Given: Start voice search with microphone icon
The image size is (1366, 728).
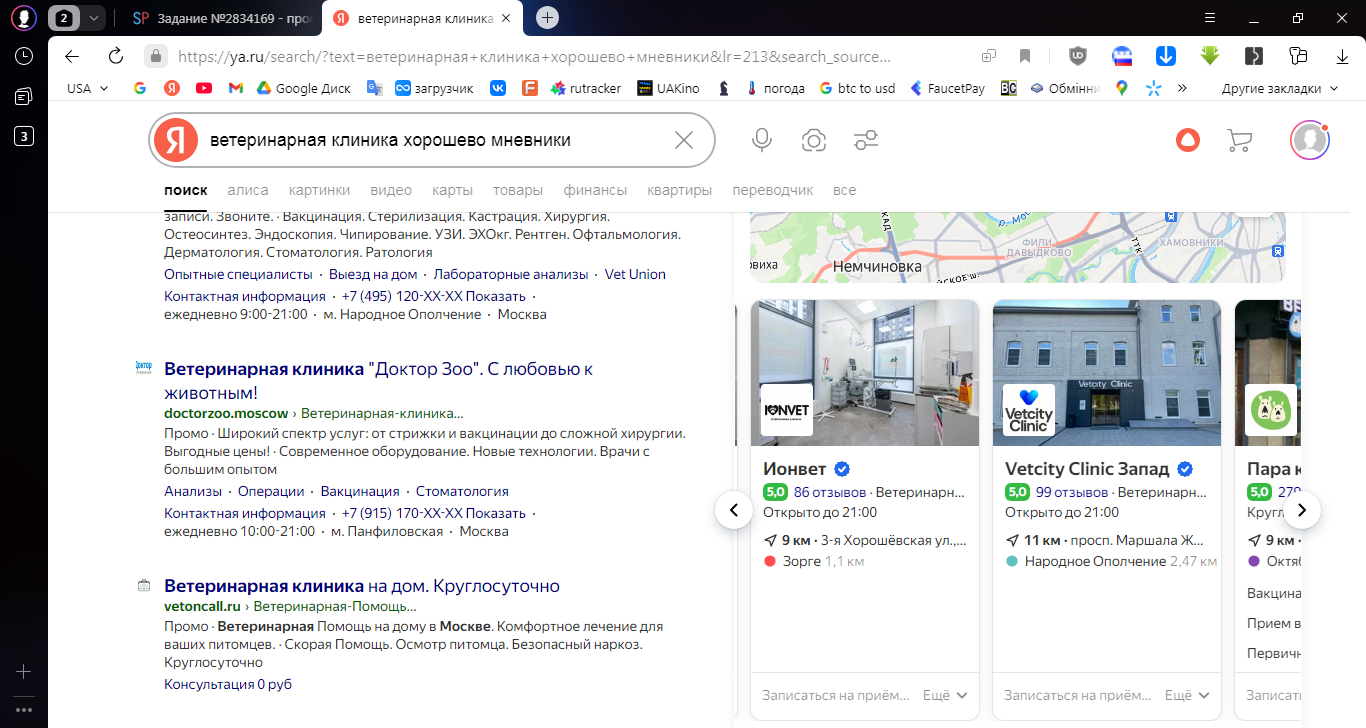Looking at the screenshot, I should point(762,140).
